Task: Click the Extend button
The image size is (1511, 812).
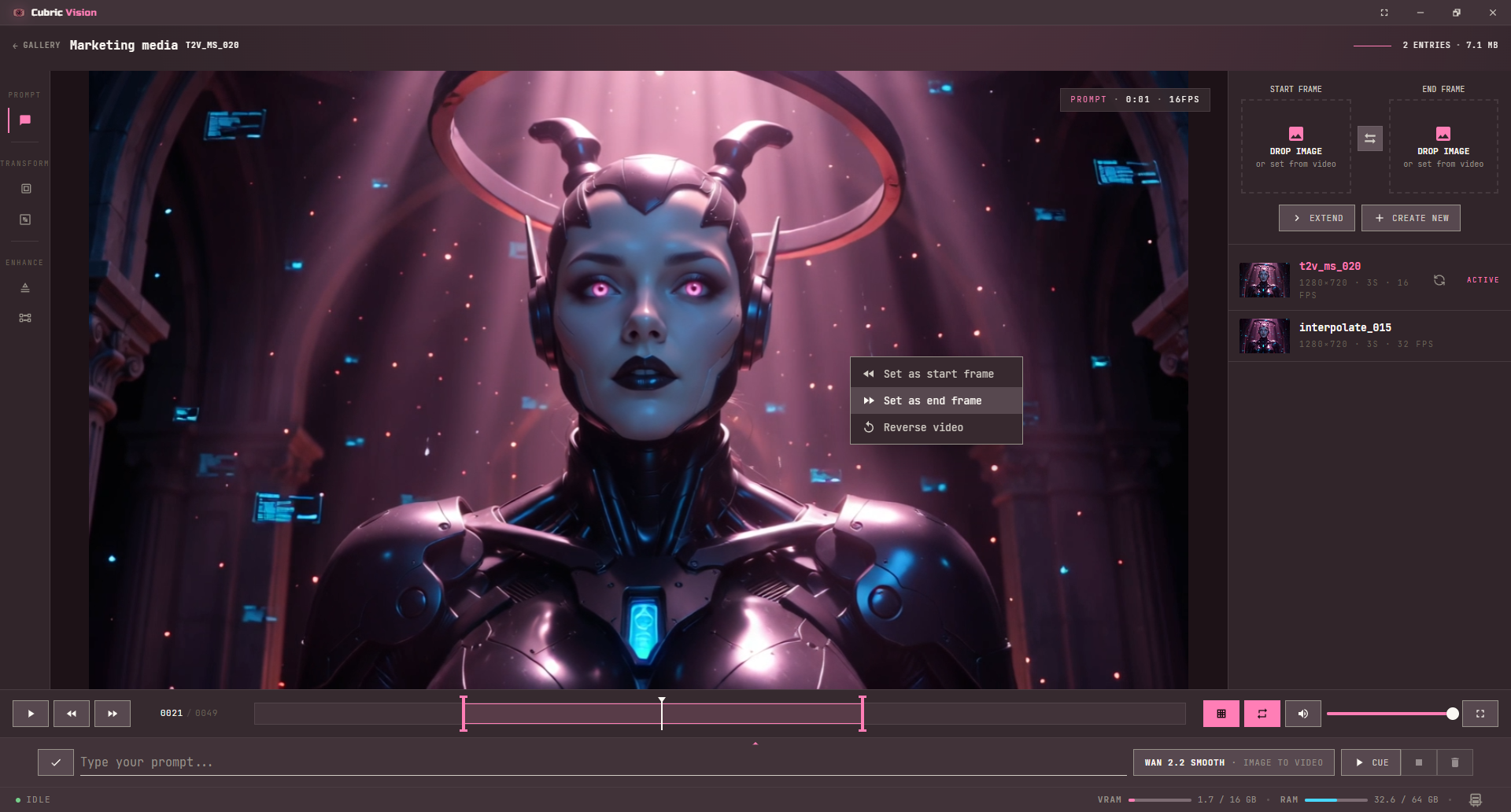Action: (x=1317, y=218)
